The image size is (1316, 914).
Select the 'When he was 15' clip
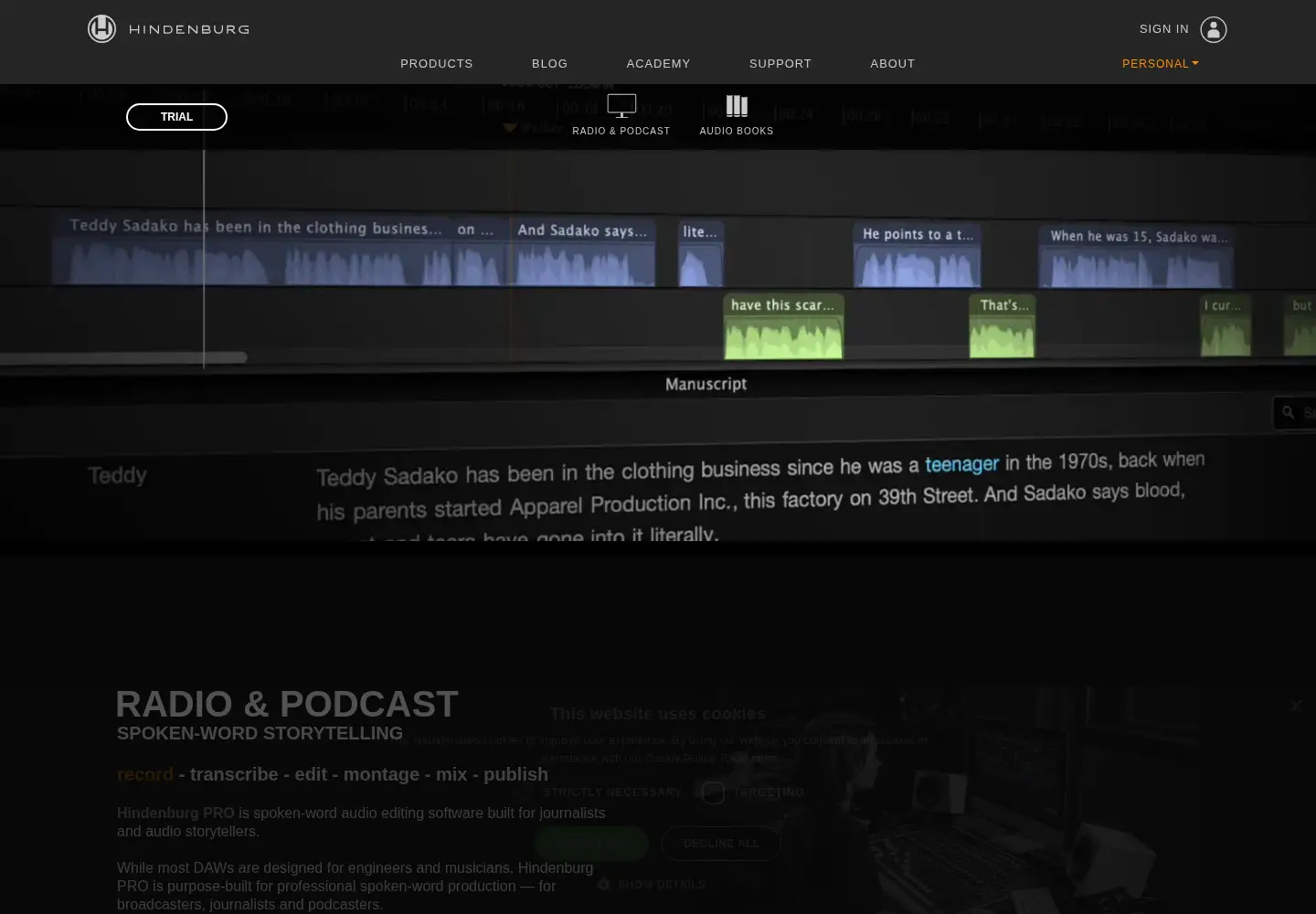(1136, 256)
